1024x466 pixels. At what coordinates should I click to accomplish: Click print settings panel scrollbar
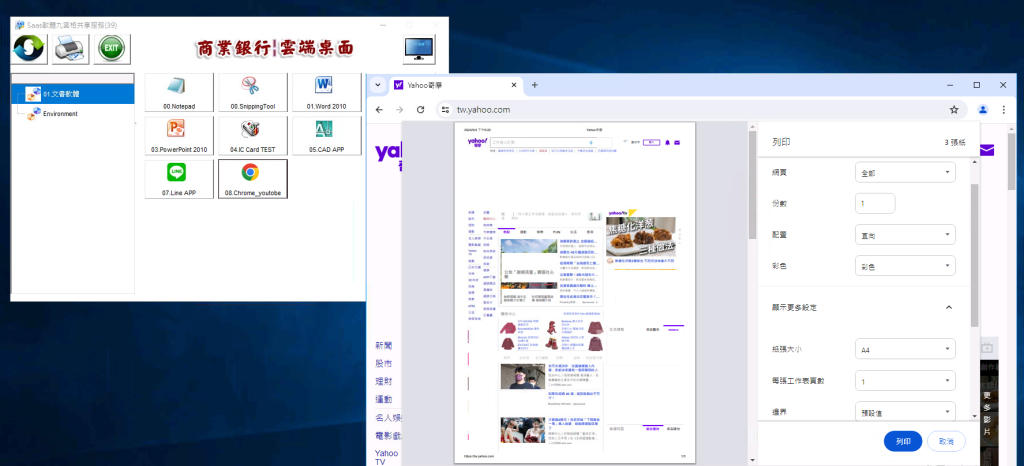pyautogui.click(x=974, y=255)
